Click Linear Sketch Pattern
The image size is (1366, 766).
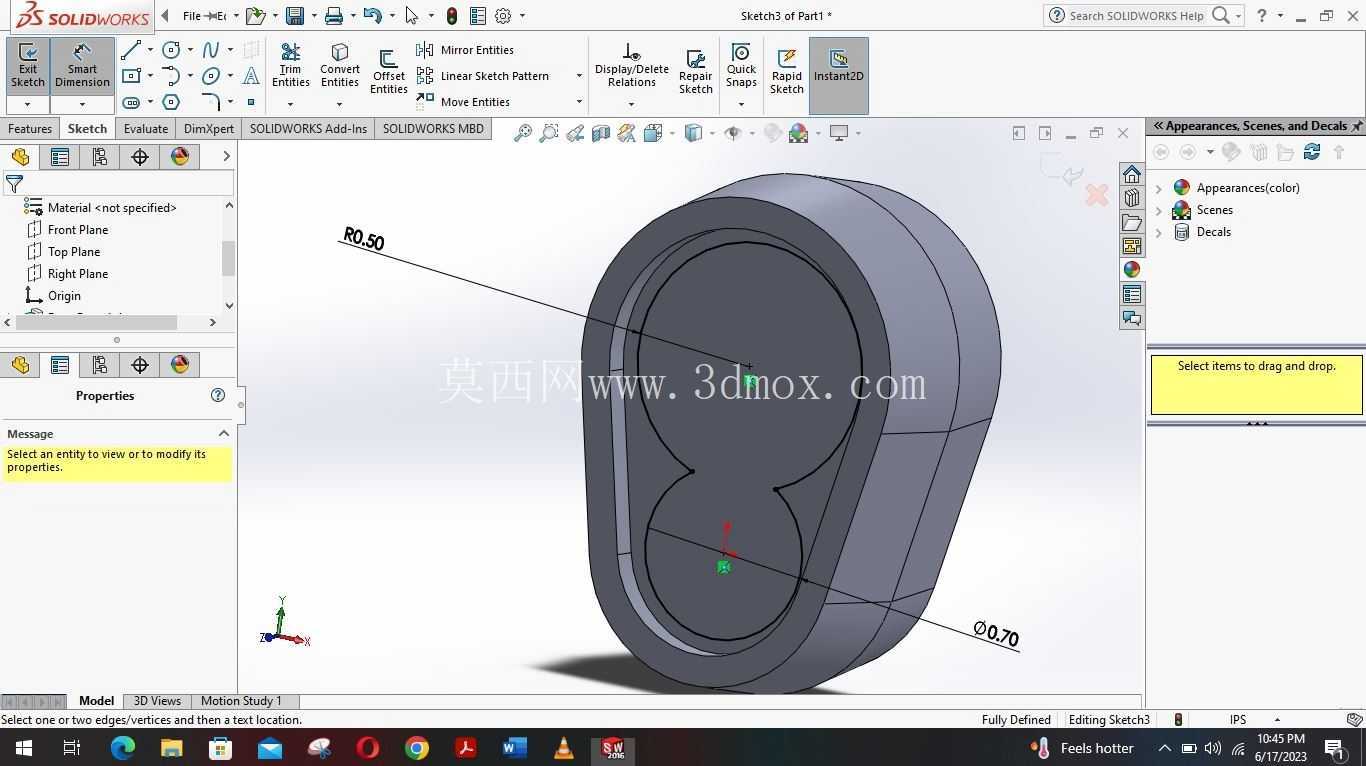[x=483, y=76]
